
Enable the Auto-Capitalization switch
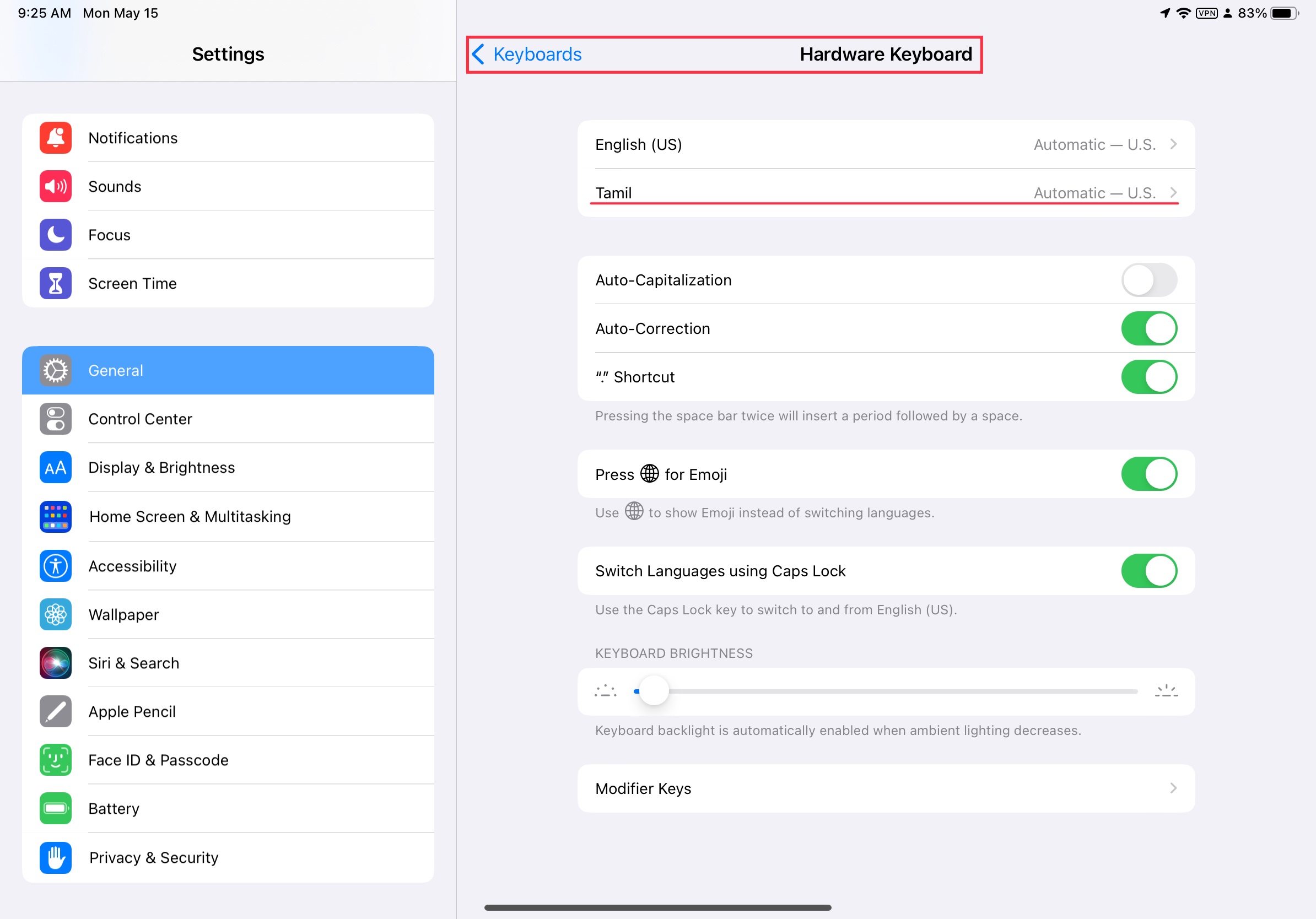coord(1148,280)
